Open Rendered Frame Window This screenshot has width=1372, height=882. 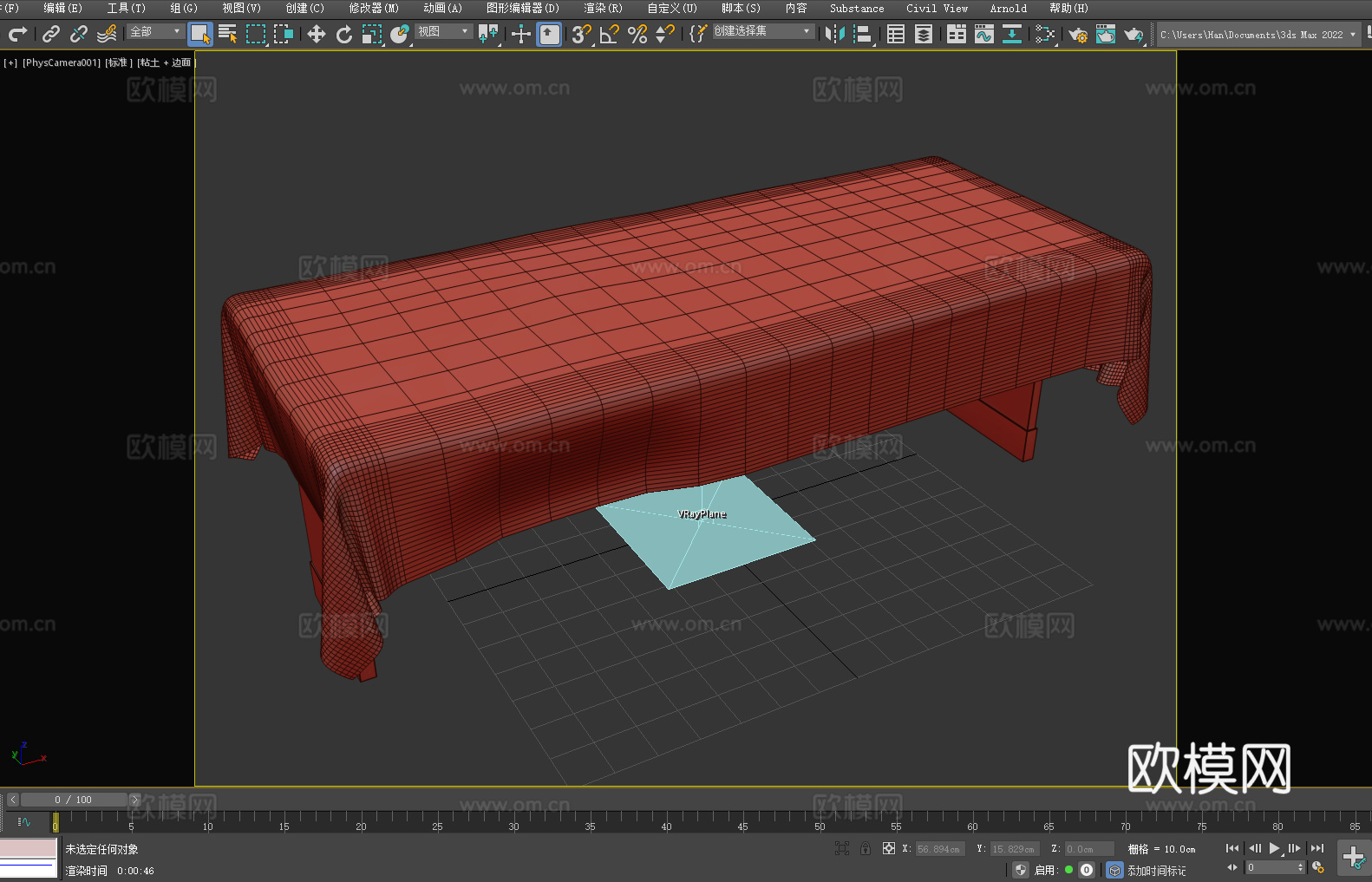point(1106,35)
